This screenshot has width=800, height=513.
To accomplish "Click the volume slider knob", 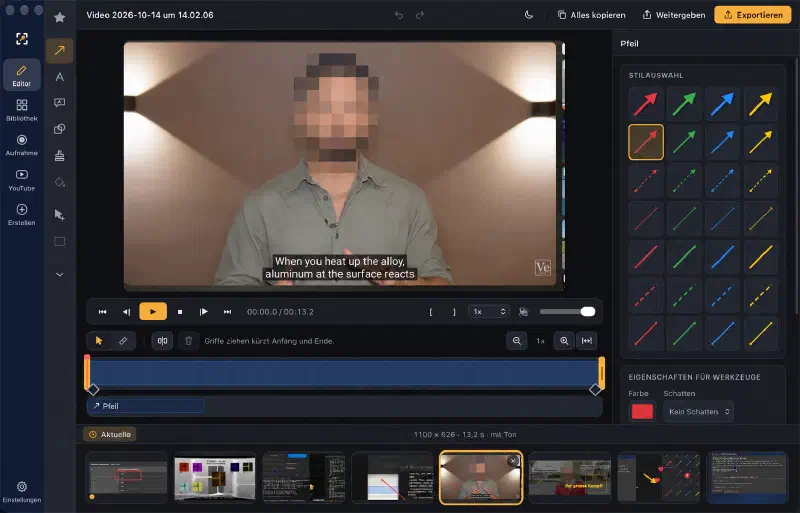I will (x=588, y=312).
